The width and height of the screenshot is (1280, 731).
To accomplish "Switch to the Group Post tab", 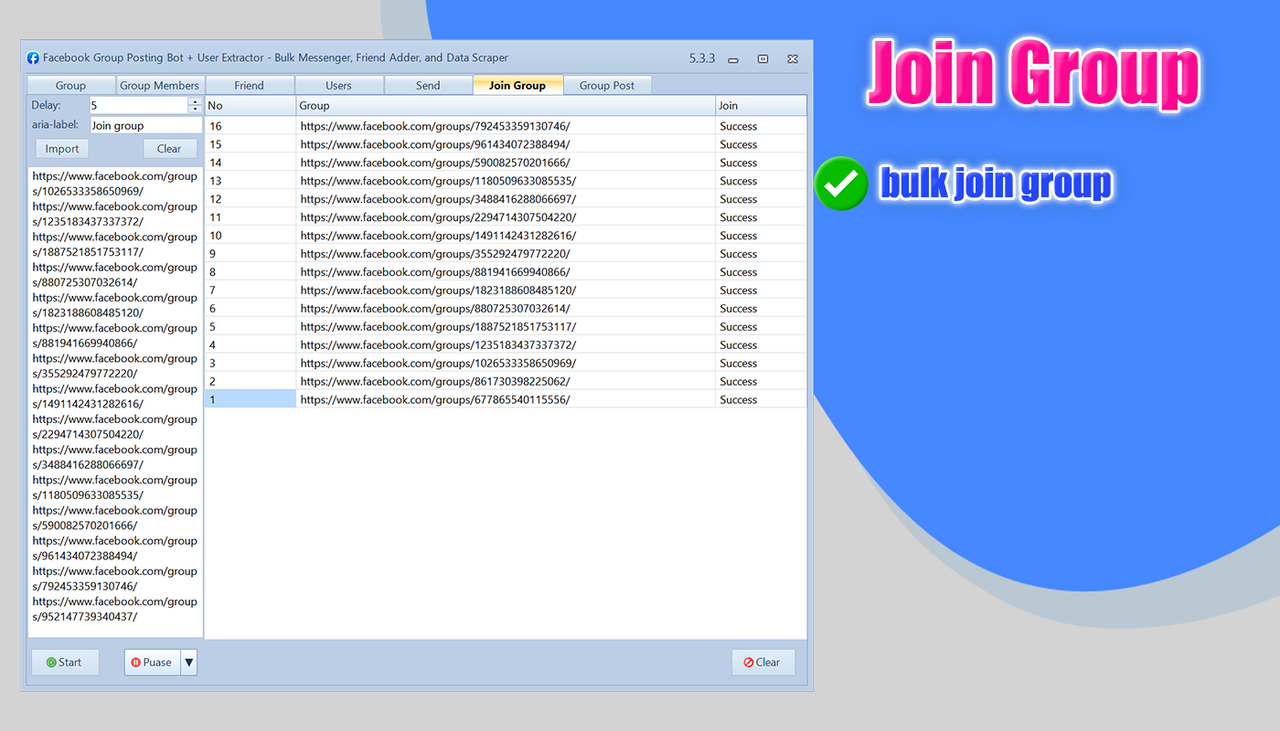I will [x=607, y=85].
